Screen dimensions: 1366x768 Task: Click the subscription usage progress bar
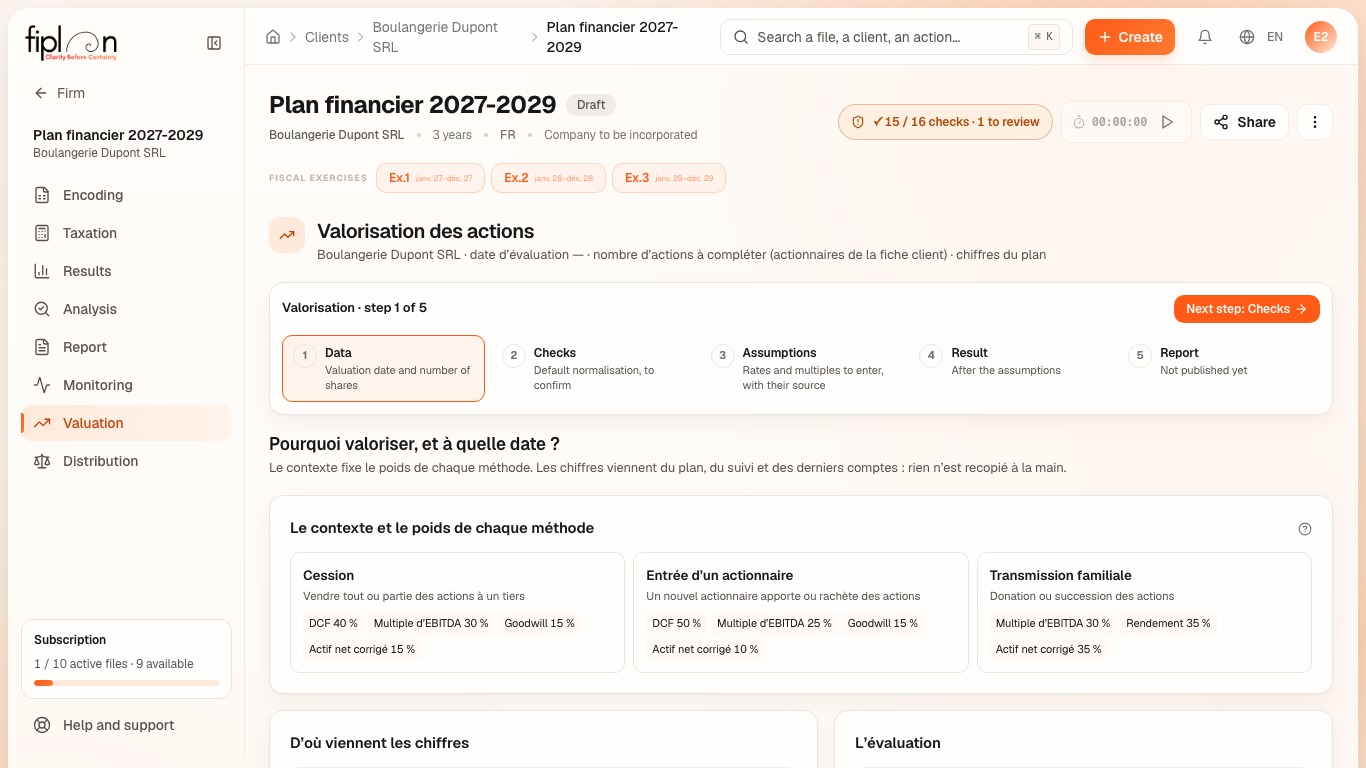(x=126, y=683)
